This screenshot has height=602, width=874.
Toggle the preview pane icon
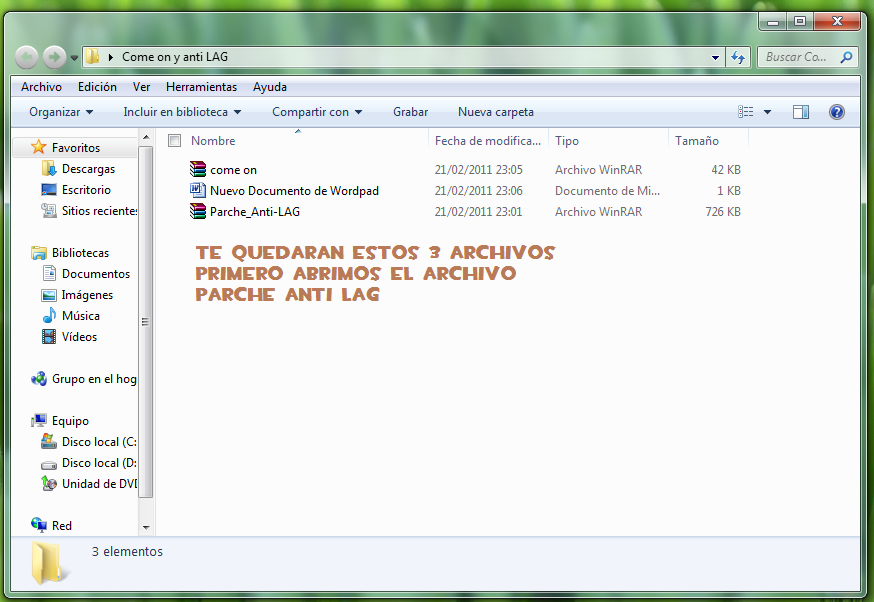801,111
